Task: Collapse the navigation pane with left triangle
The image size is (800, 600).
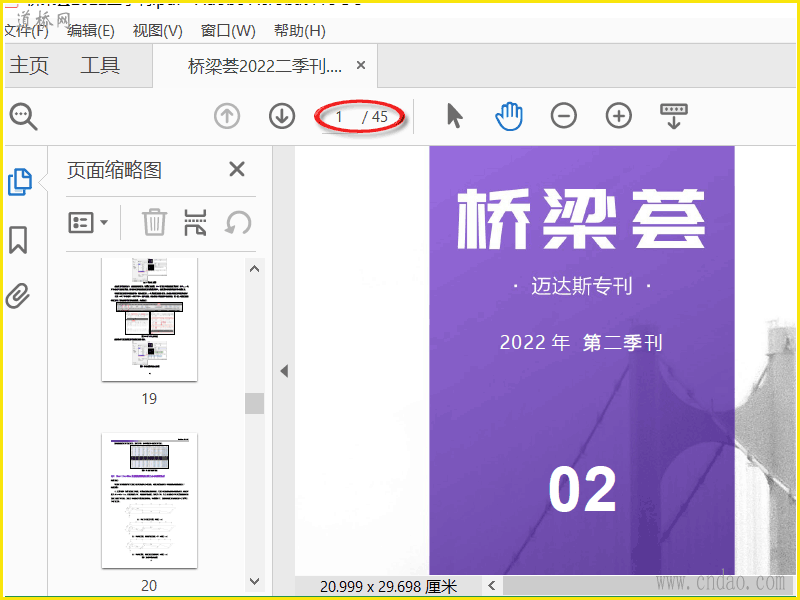Action: (x=284, y=371)
